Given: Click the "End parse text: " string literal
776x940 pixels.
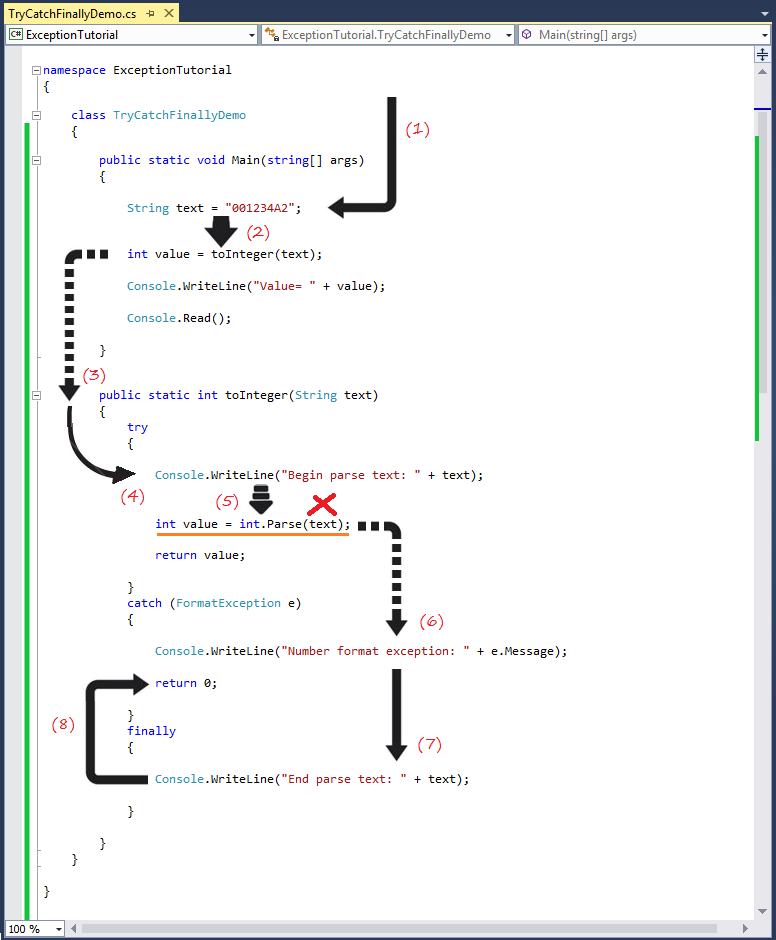Looking at the screenshot, I should [344, 779].
